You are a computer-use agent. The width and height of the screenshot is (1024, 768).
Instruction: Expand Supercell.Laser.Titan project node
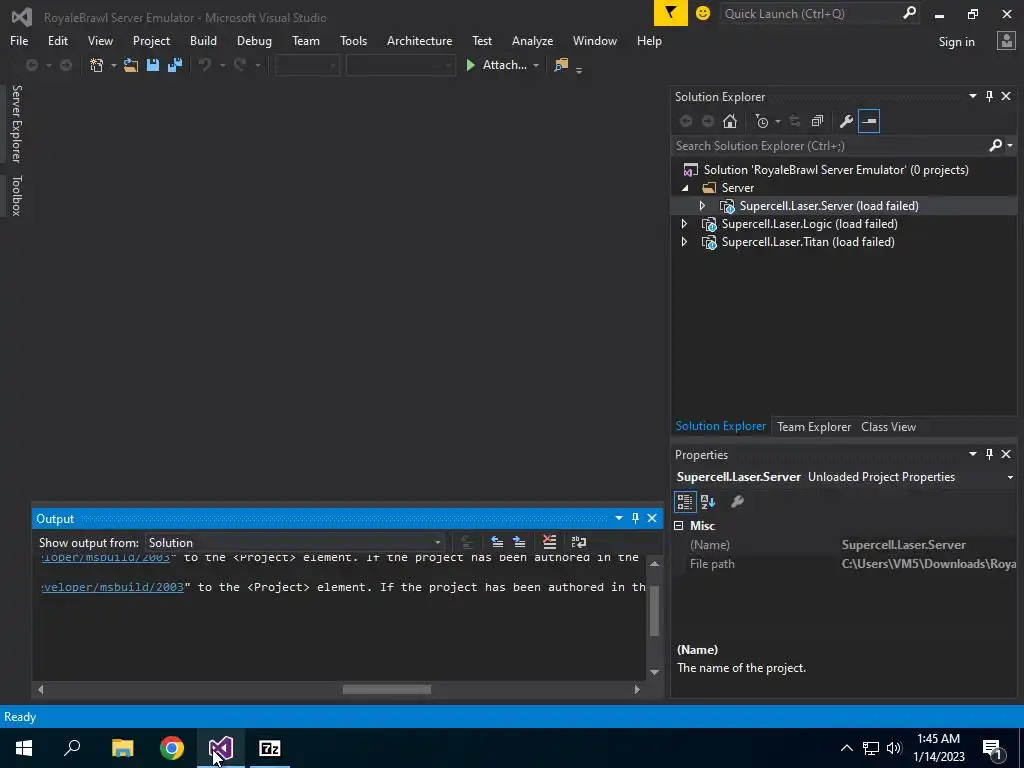point(684,242)
